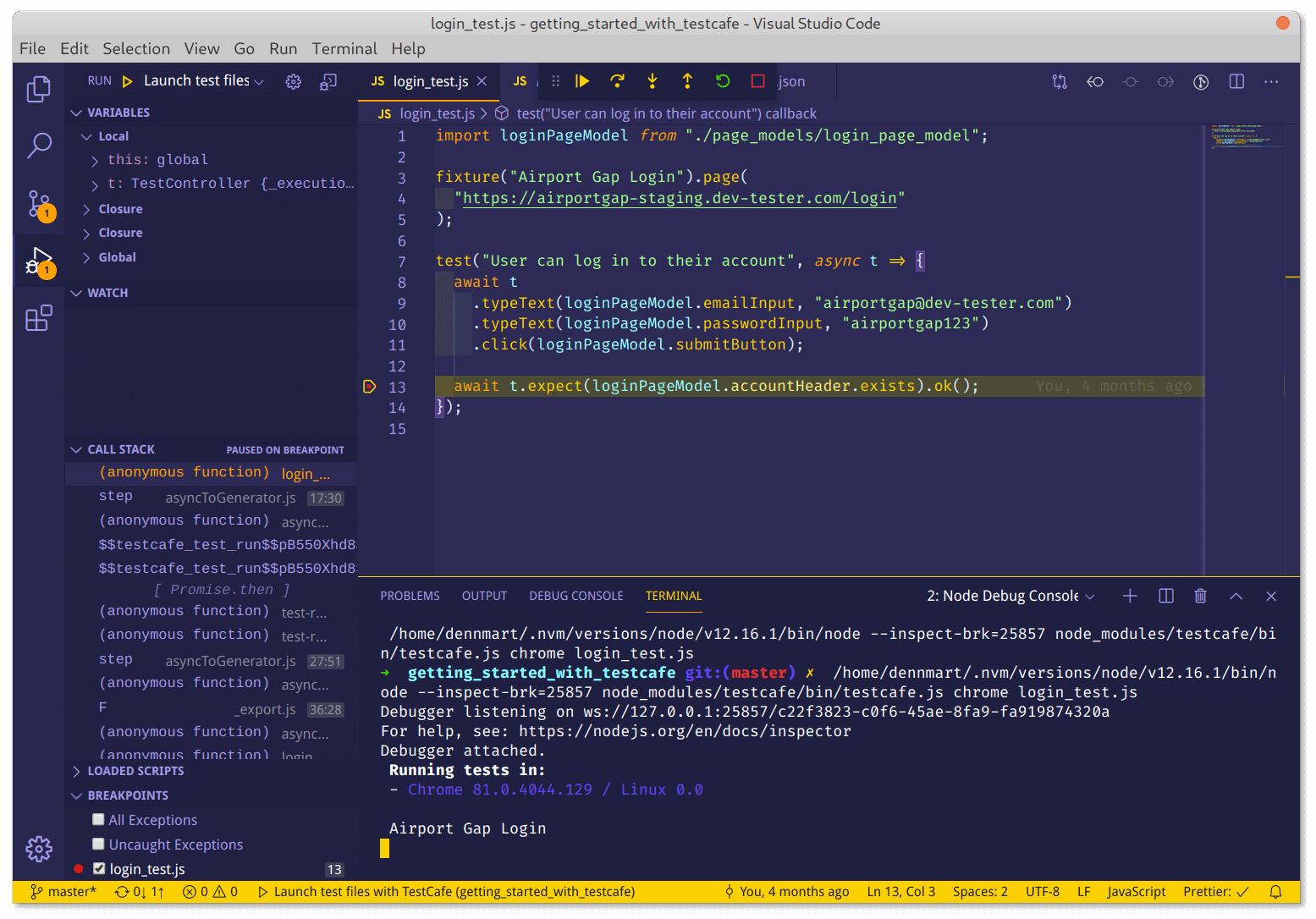Screen dimensions: 1316x919
Task: Open launch.json via the gear icon
Action: pos(293,81)
